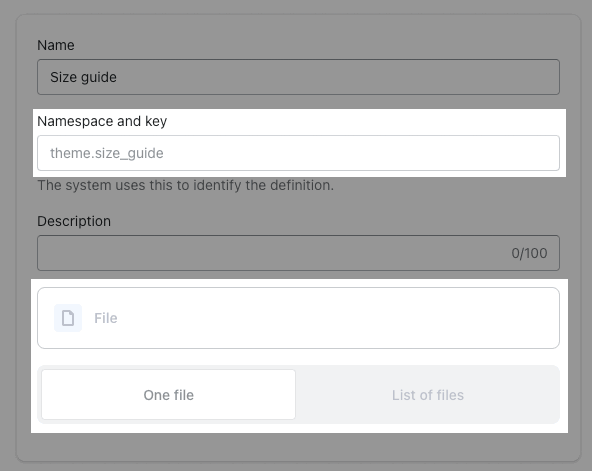The width and height of the screenshot is (592, 471).
Task: Click the 0/100 character counter
Action: tap(529, 253)
